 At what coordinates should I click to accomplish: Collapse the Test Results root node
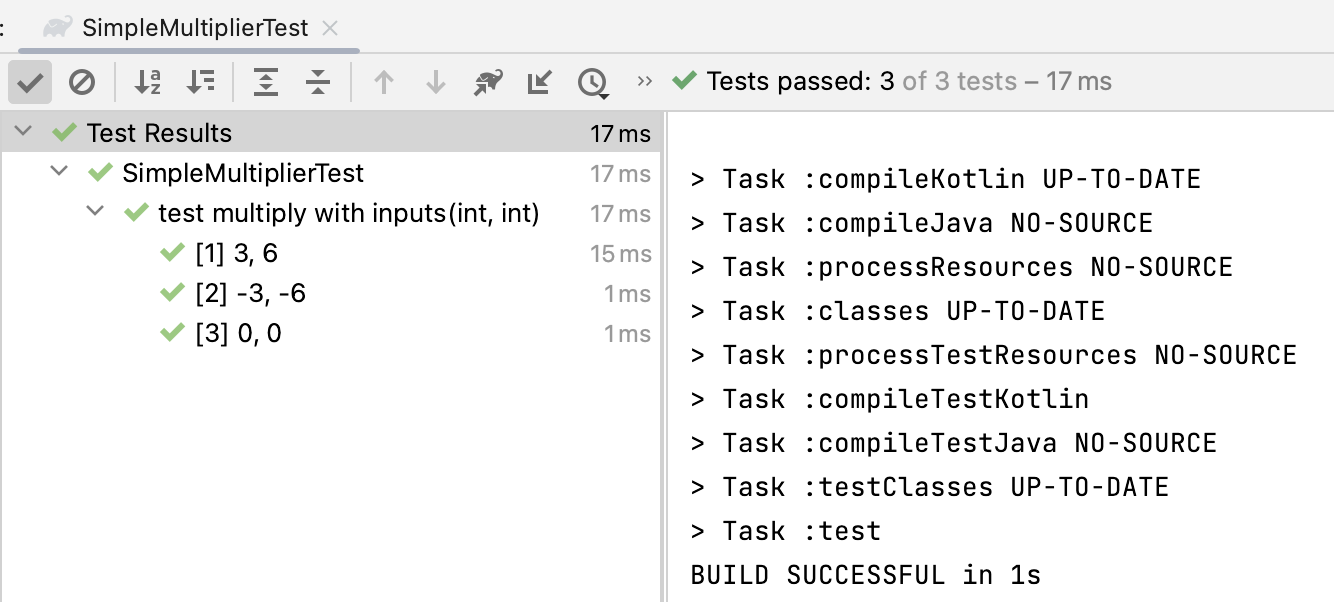[x=24, y=132]
